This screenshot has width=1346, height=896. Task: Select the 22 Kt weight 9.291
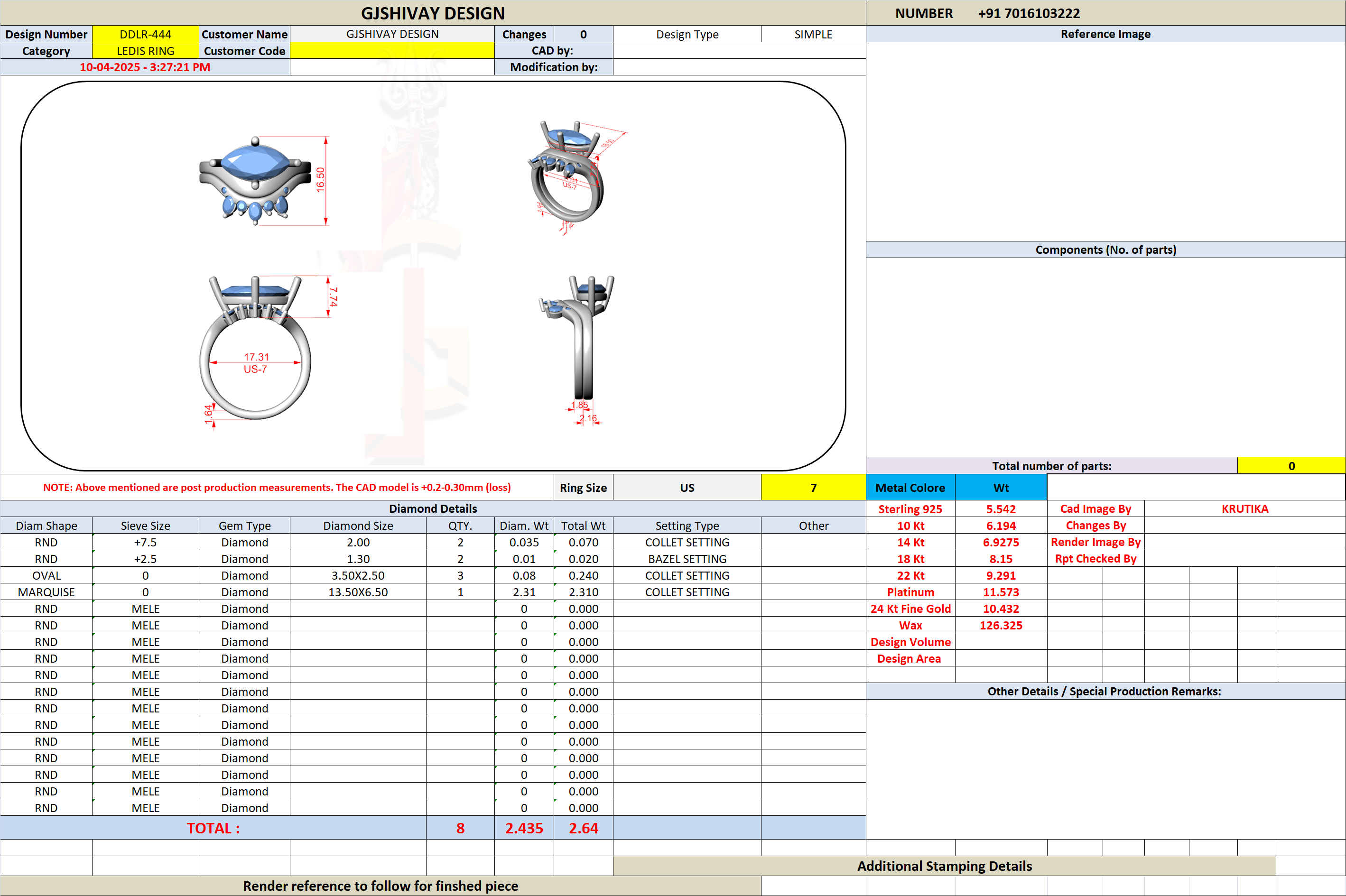1001,575
